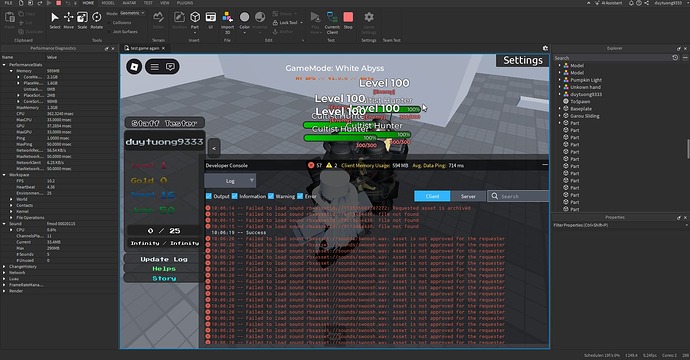The width and height of the screenshot is (690, 360).
Task: Expand the Render group
Action: pyautogui.click(x=4, y=291)
